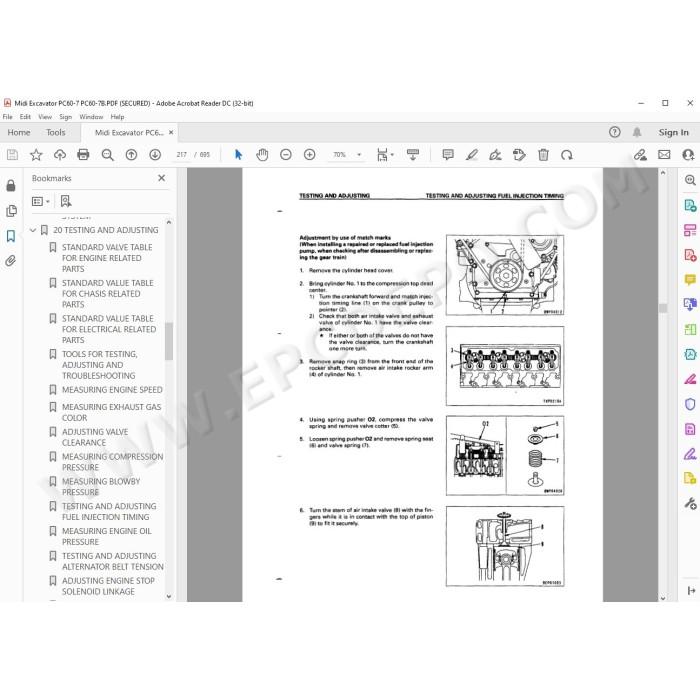The height and width of the screenshot is (700, 700).
Task: Open the Sign menu
Action: [66, 117]
